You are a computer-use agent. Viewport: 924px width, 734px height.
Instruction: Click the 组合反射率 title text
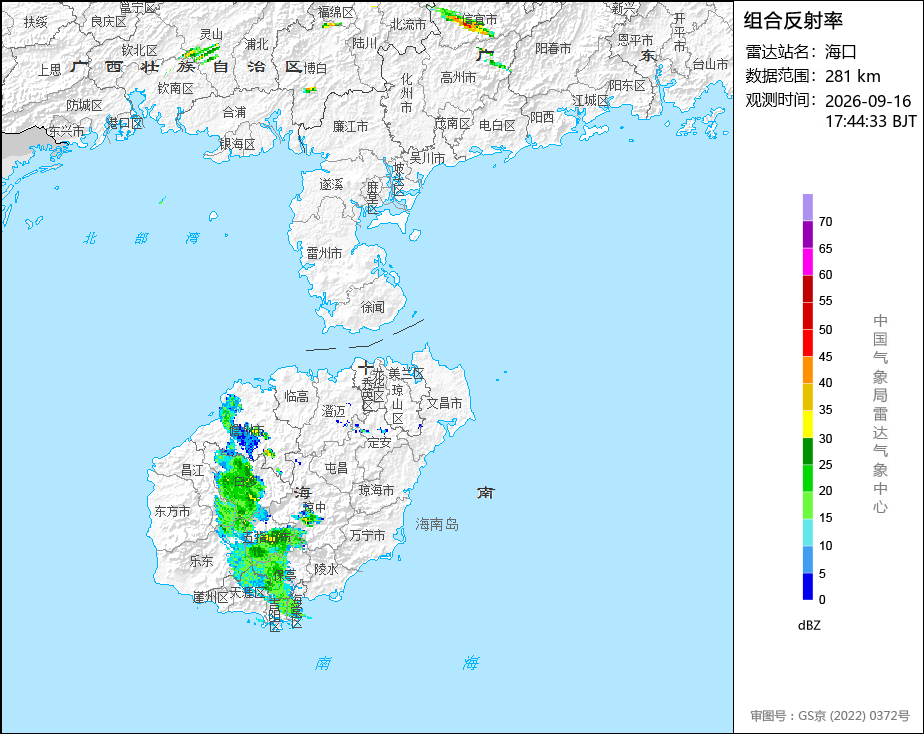pos(793,21)
